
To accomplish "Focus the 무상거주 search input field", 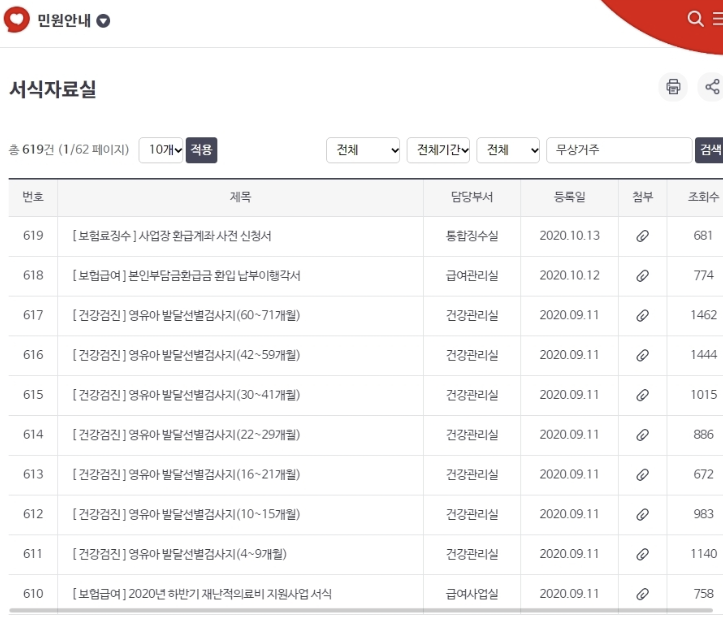I will 619,150.
